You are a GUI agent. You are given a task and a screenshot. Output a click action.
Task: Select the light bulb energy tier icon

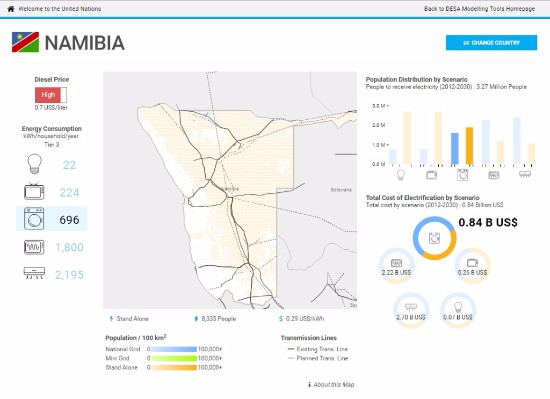[x=34, y=164]
